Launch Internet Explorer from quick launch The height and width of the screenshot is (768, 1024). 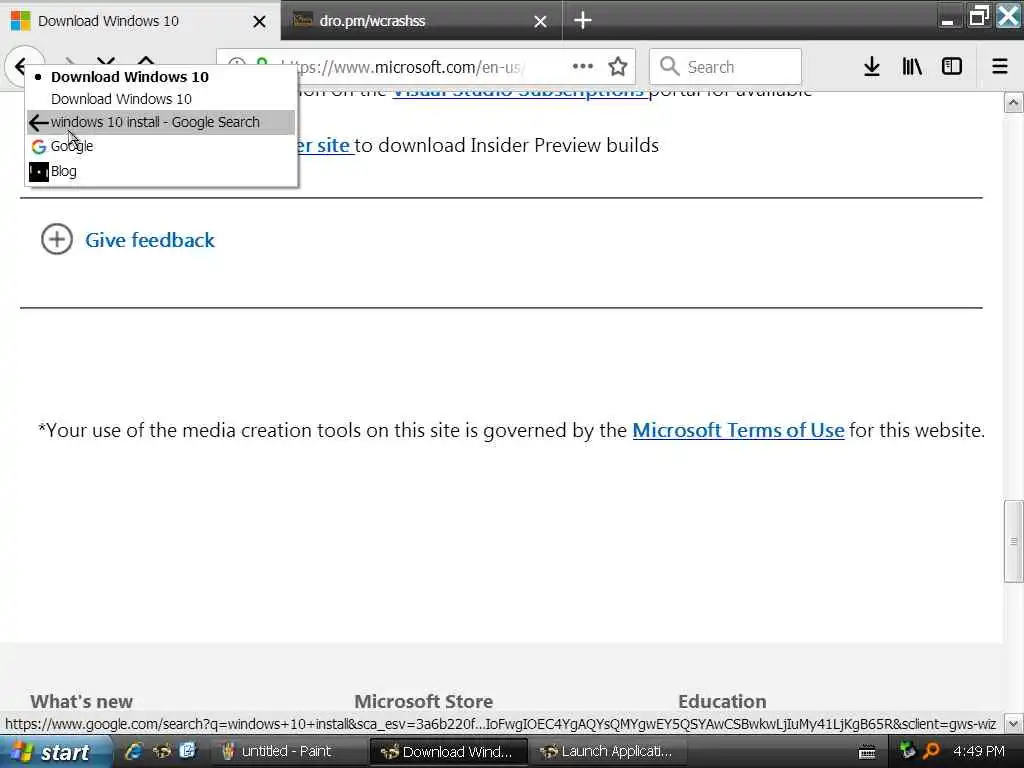click(135, 751)
